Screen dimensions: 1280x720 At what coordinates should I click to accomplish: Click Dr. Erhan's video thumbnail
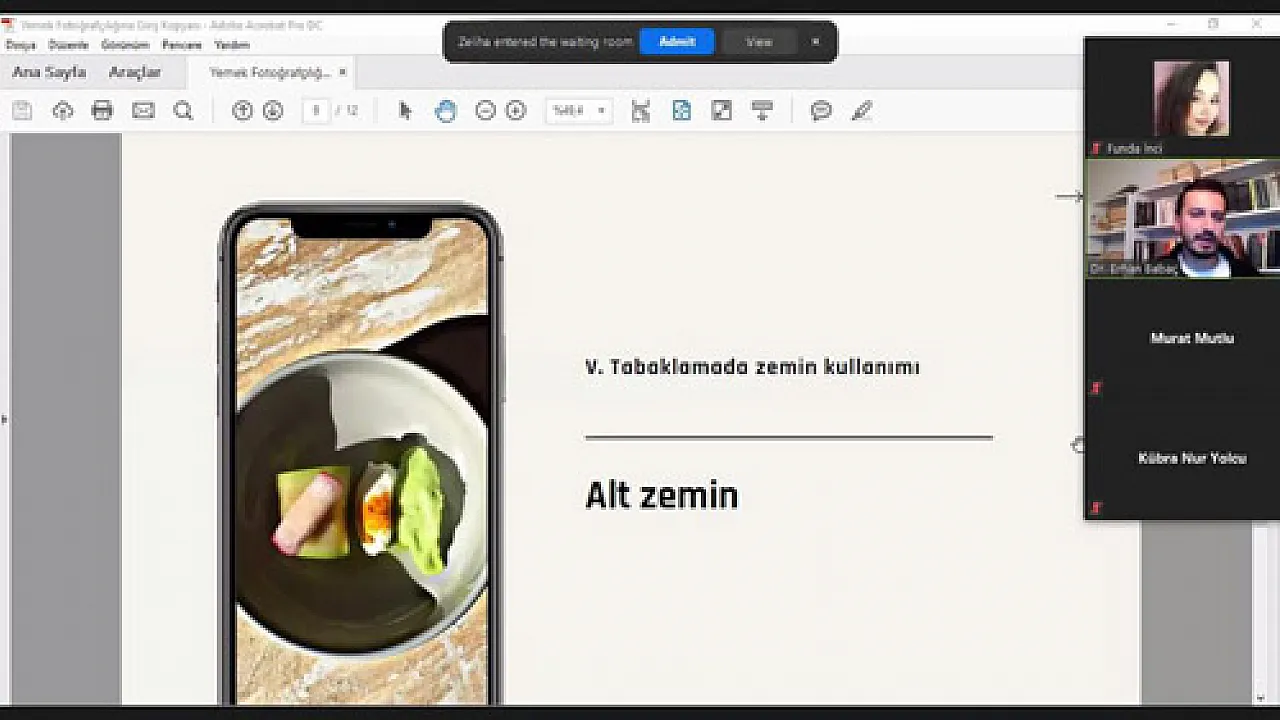pos(1183,219)
